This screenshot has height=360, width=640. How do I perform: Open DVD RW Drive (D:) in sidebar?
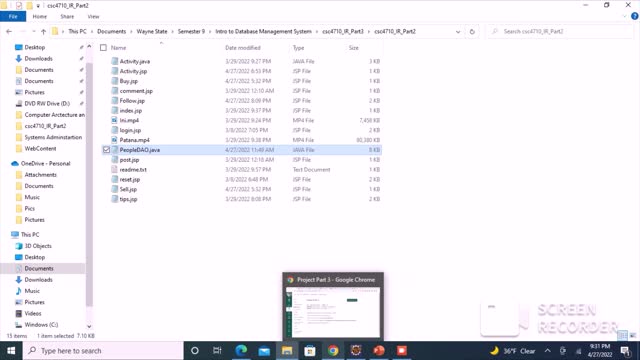pos(47,104)
